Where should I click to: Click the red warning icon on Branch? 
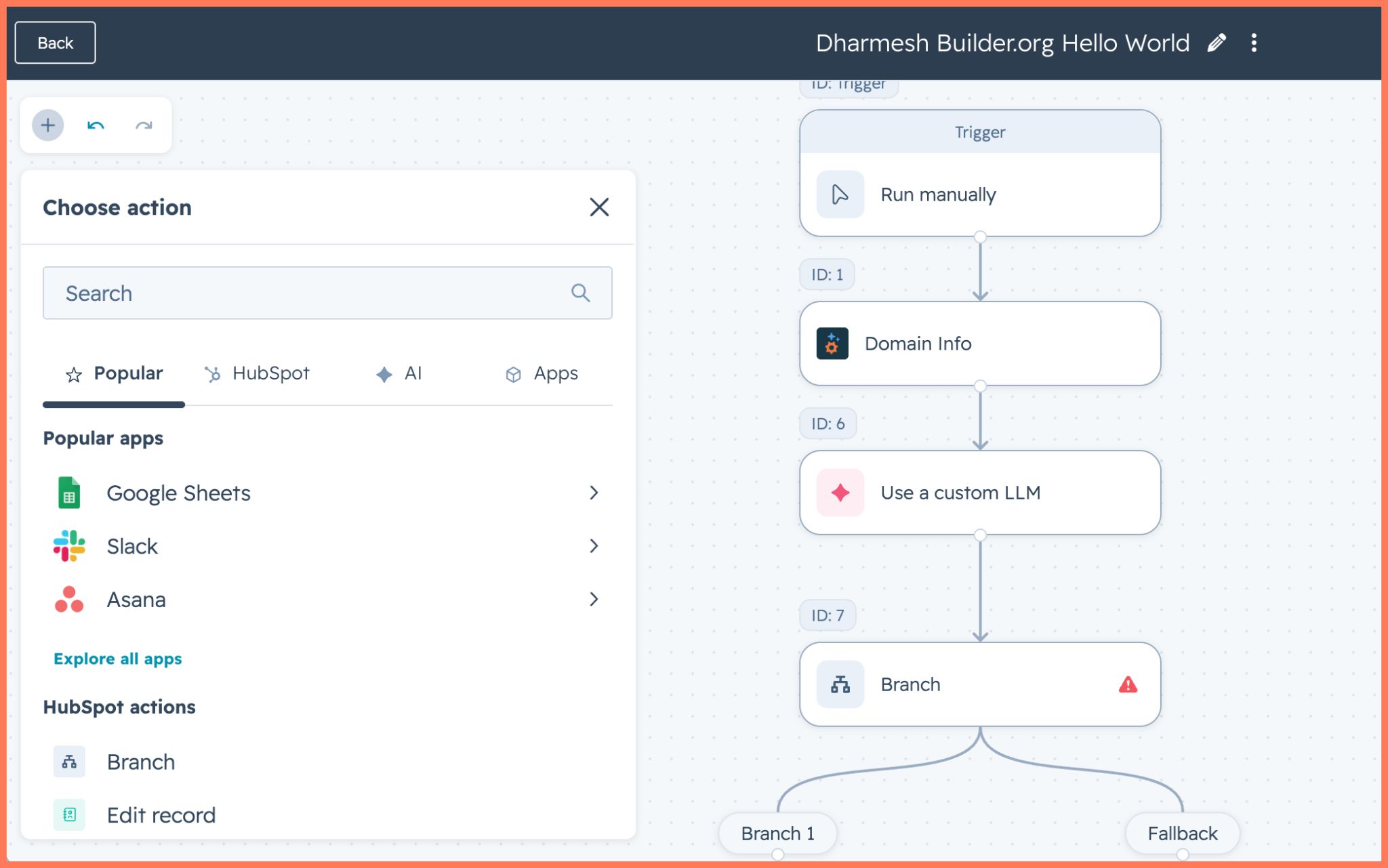pos(1128,684)
